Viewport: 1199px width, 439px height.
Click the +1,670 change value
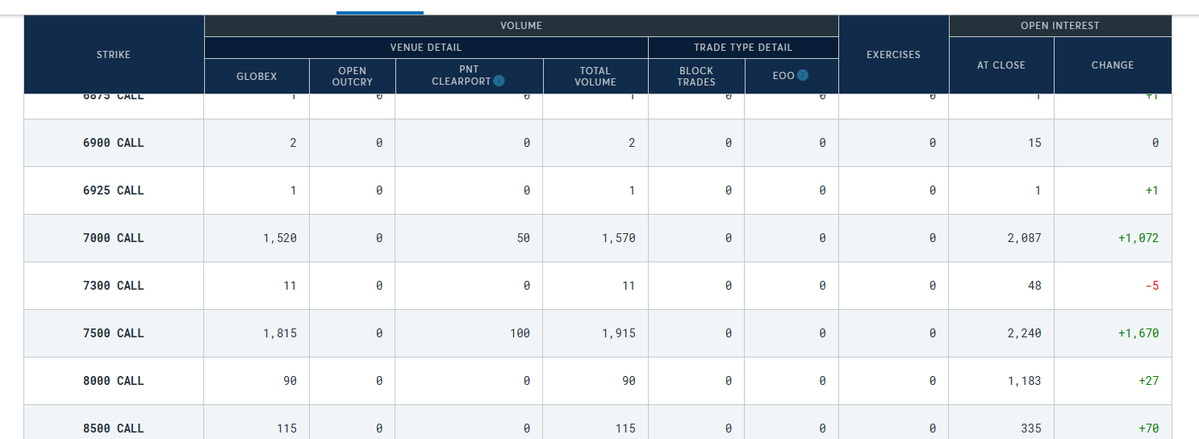(1138, 333)
